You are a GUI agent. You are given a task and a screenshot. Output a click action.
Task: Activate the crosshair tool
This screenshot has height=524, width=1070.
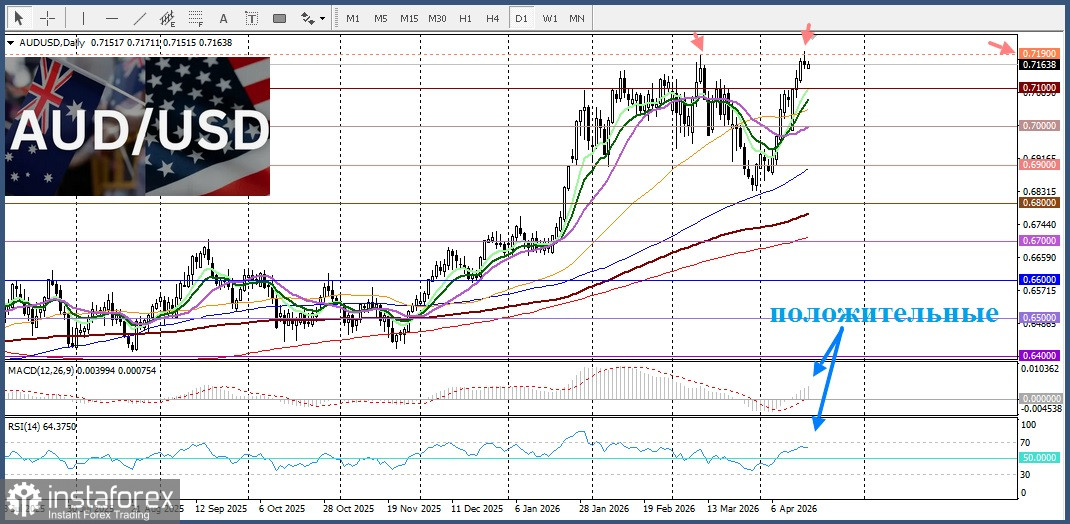coord(47,18)
